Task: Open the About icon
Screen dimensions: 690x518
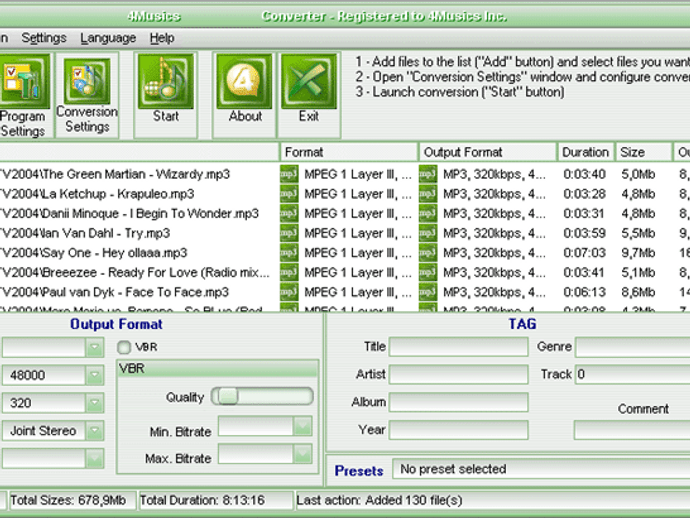Action: click(x=244, y=81)
